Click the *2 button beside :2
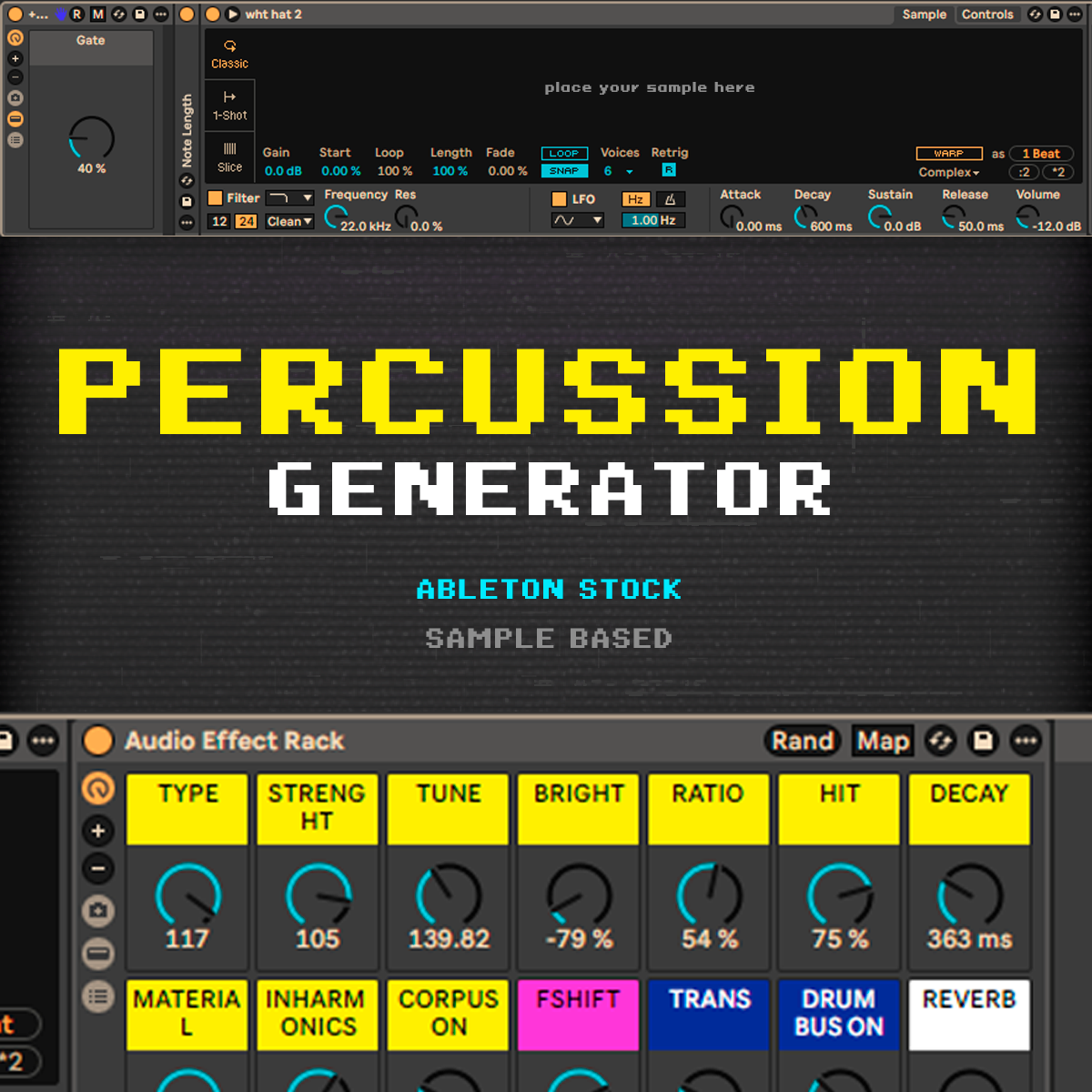This screenshot has width=1092, height=1092. pos(1058,172)
